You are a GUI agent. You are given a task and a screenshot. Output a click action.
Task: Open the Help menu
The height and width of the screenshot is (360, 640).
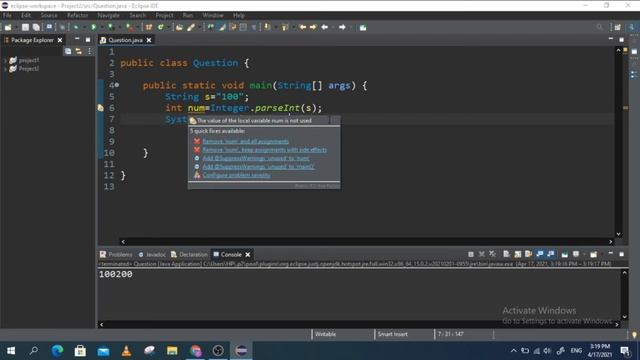[239, 15]
